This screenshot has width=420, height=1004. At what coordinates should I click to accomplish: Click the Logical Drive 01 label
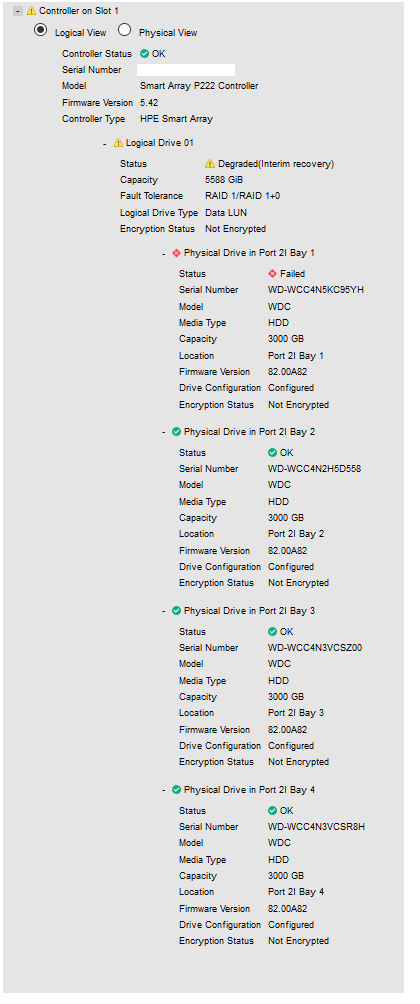tap(159, 143)
